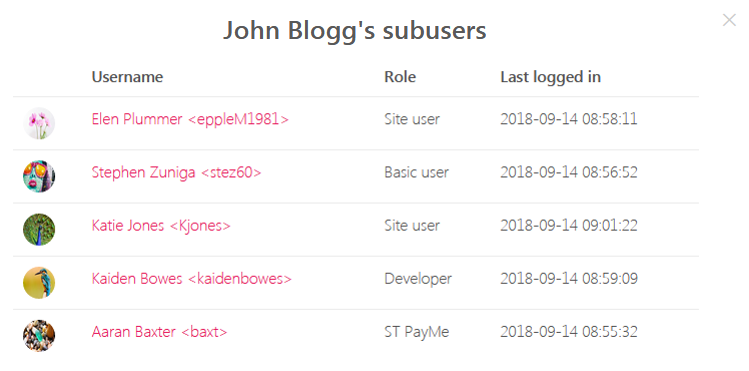
Task: Click the ST PayMe role text
Action: (417, 332)
